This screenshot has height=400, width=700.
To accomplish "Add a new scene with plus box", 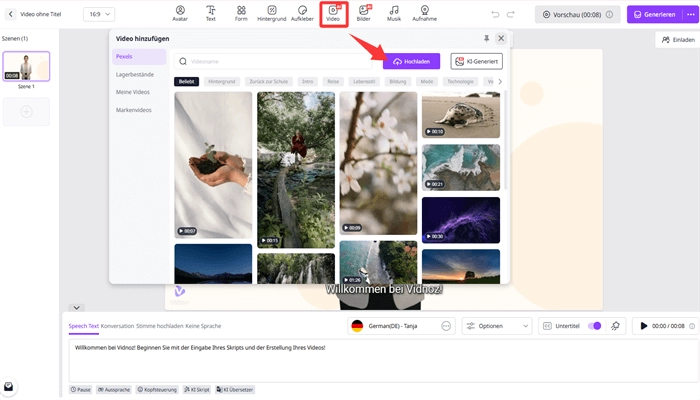I will tap(26, 112).
